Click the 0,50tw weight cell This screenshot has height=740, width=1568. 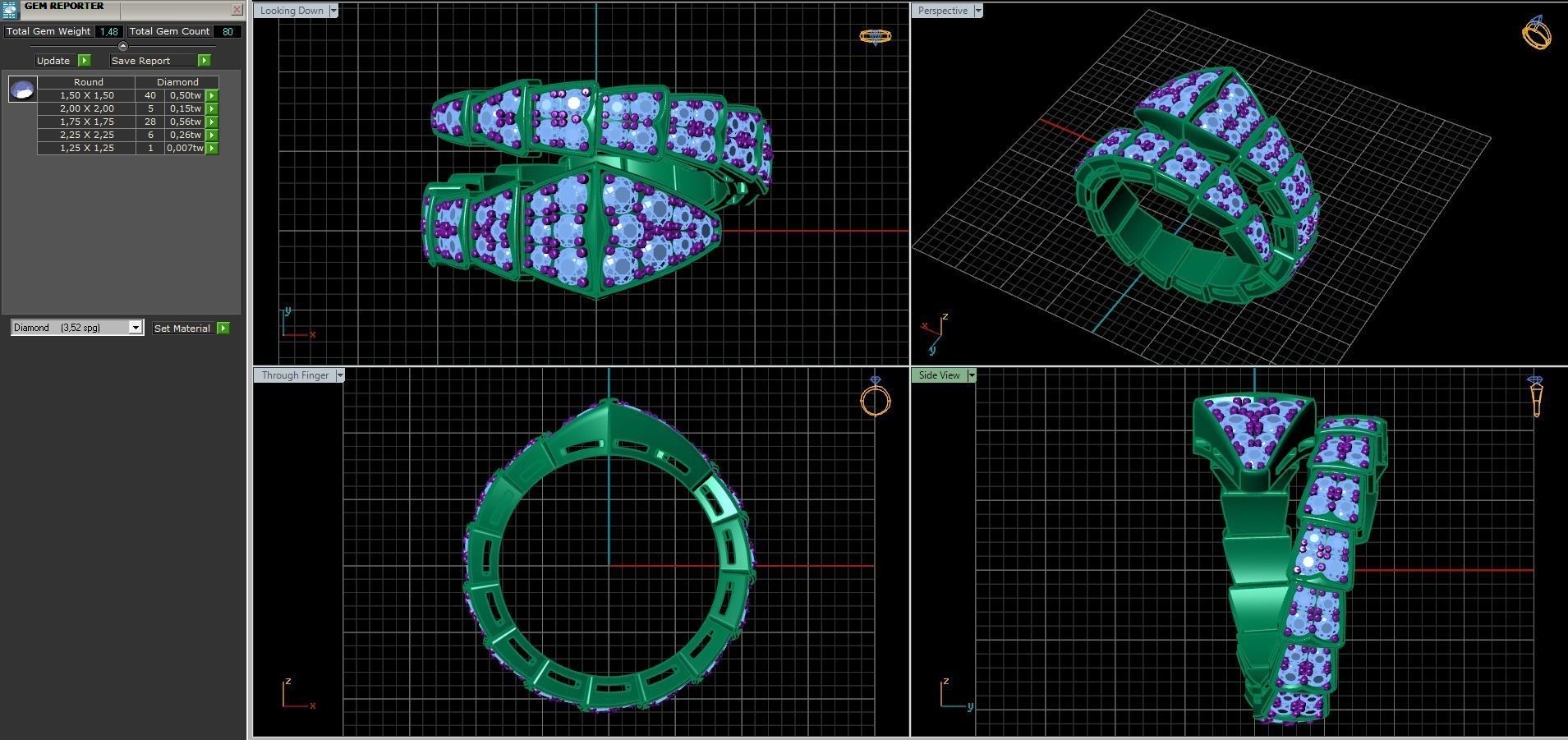pos(185,96)
